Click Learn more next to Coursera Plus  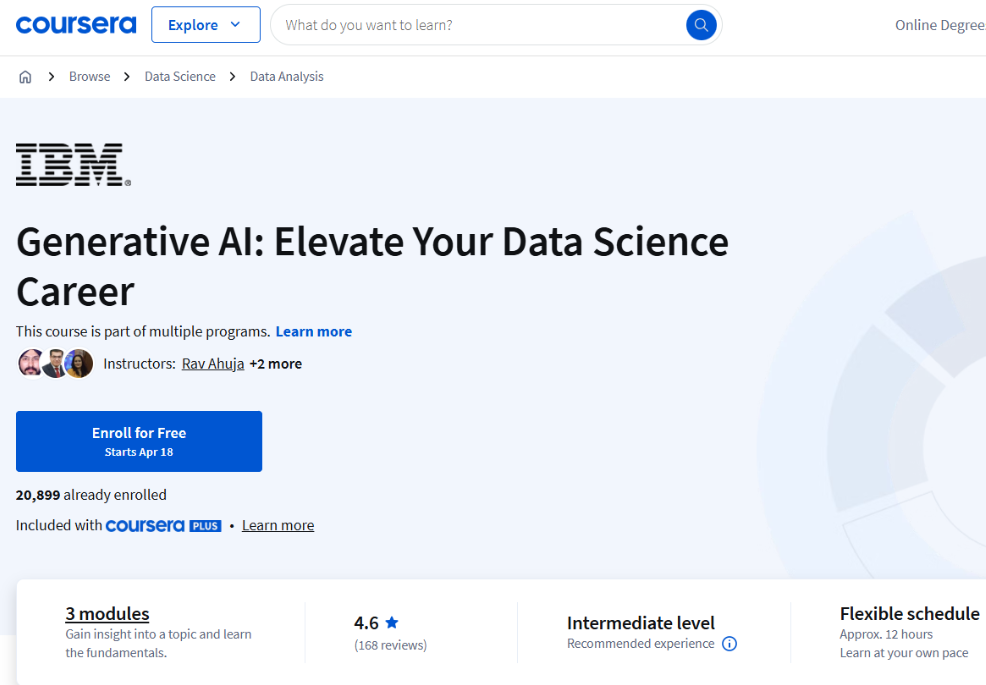[x=277, y=525]
